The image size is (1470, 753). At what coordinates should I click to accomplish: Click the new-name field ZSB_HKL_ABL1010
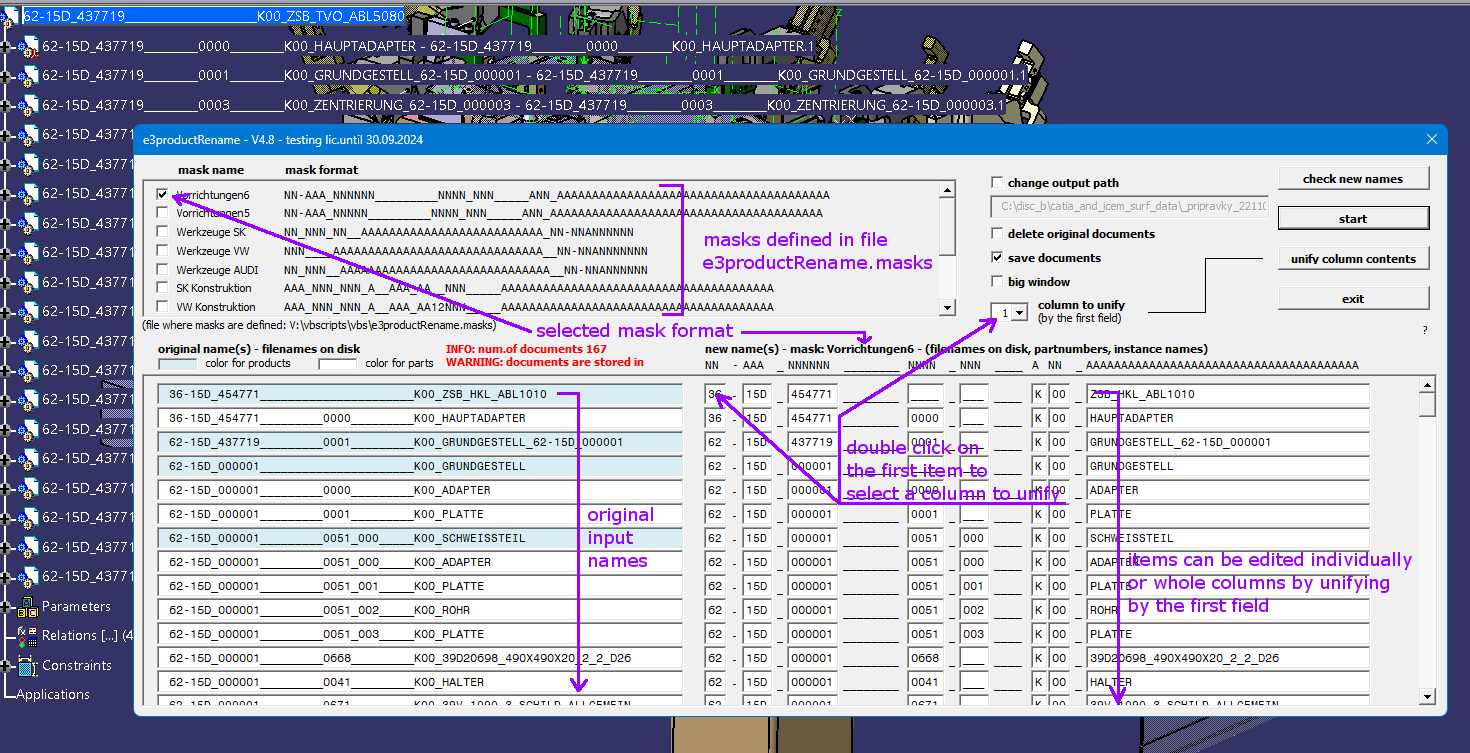pos(1227,394)
